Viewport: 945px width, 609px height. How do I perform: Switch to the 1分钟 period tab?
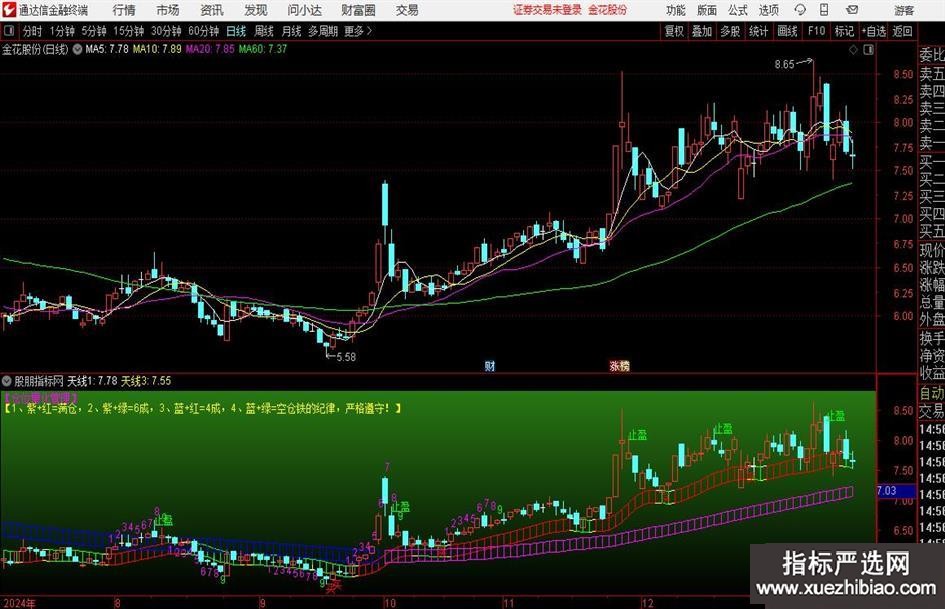click(62, 31)
